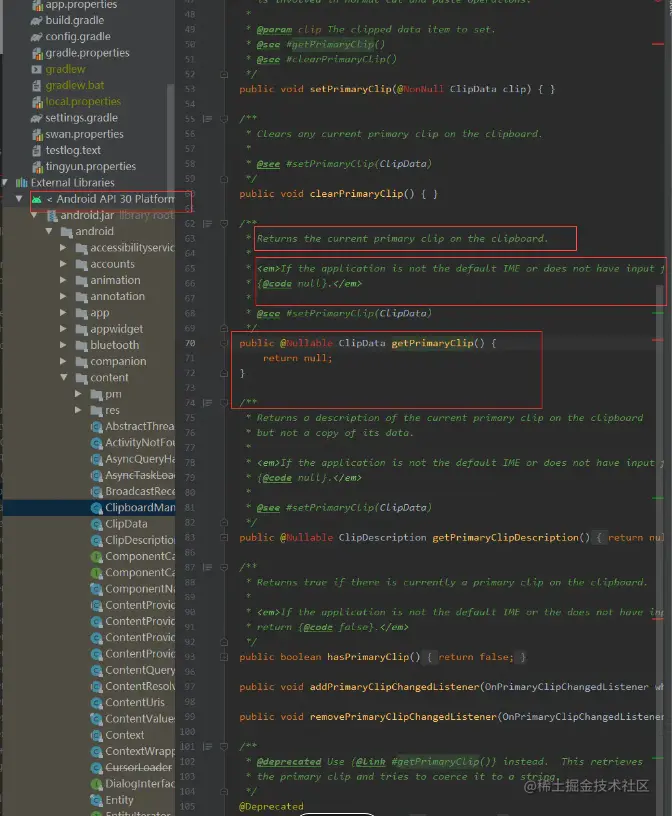The height and width of the screenshot is (816, 672).
Task: Click the android.jar archive icon
Action: tap(52, 215)
